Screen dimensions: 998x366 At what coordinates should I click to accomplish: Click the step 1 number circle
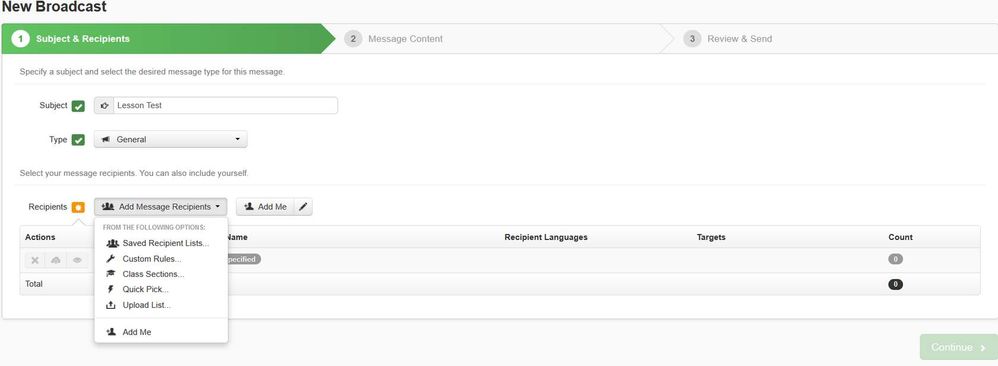20,39
